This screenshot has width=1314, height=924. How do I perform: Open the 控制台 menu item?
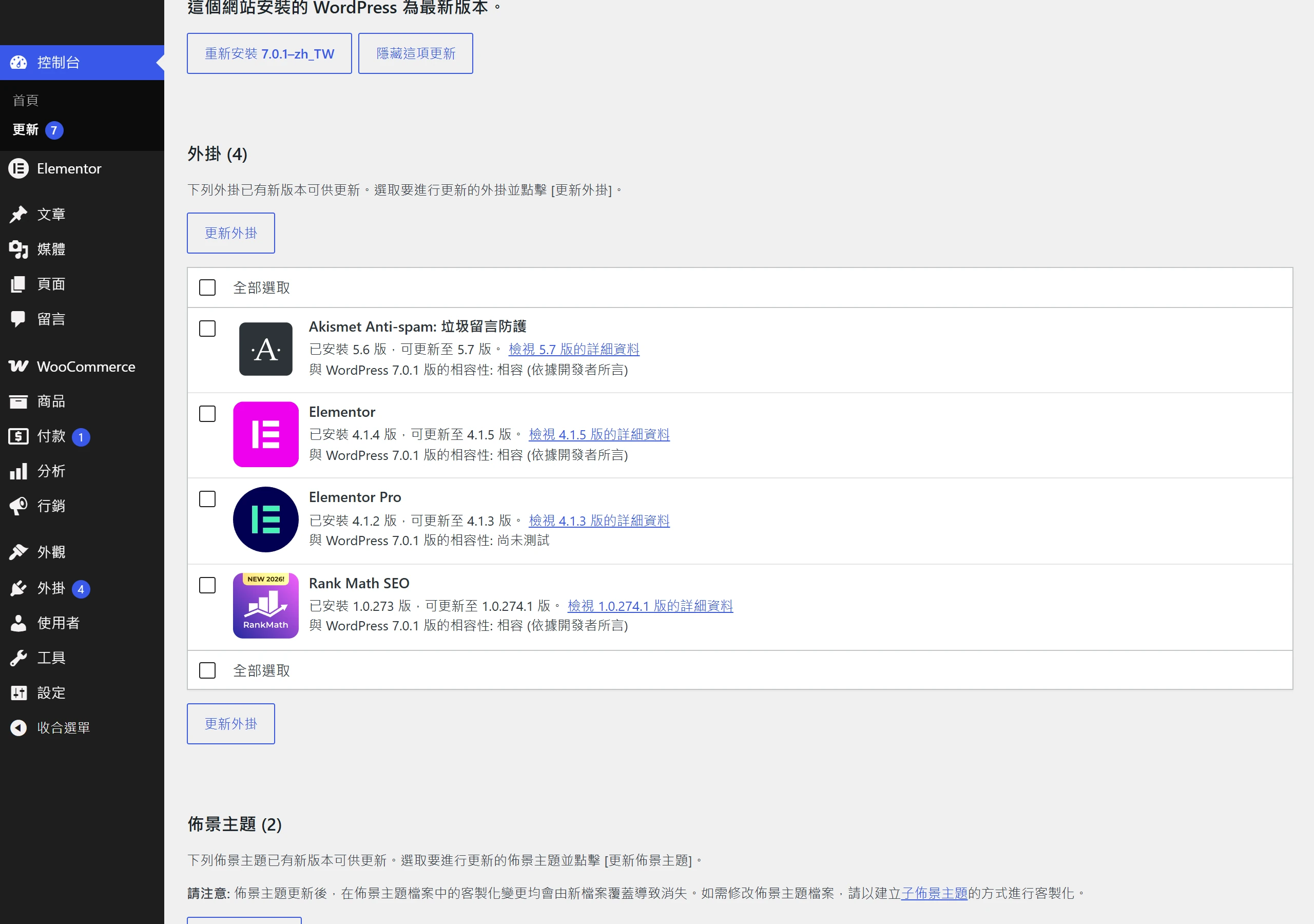(82, 63)
